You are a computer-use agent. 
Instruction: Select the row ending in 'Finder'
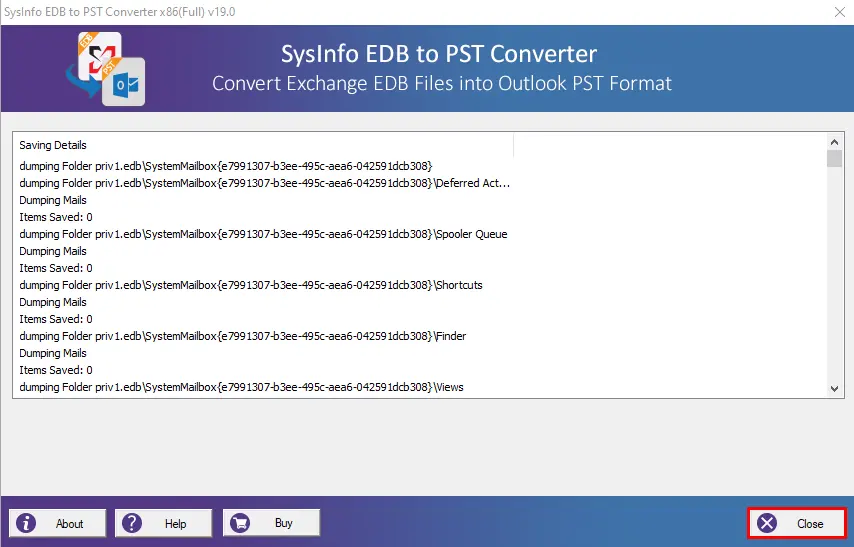click(x=242, y=336)
